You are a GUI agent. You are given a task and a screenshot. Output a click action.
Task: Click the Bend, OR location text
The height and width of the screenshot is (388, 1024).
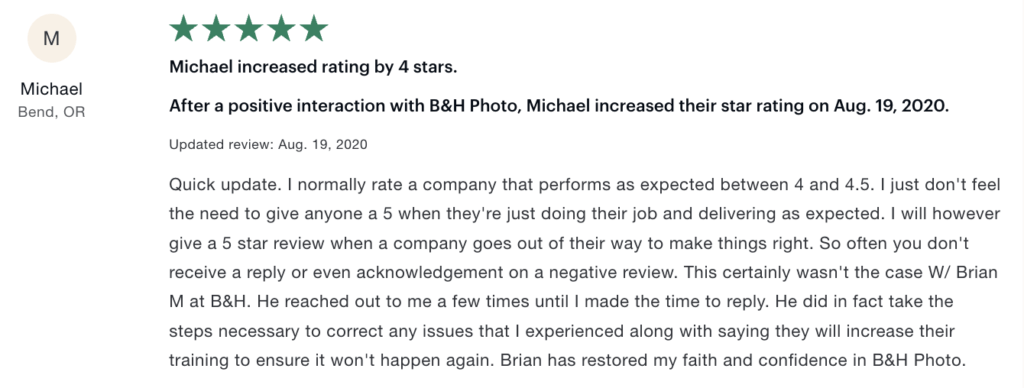click(x=52, y=112)
